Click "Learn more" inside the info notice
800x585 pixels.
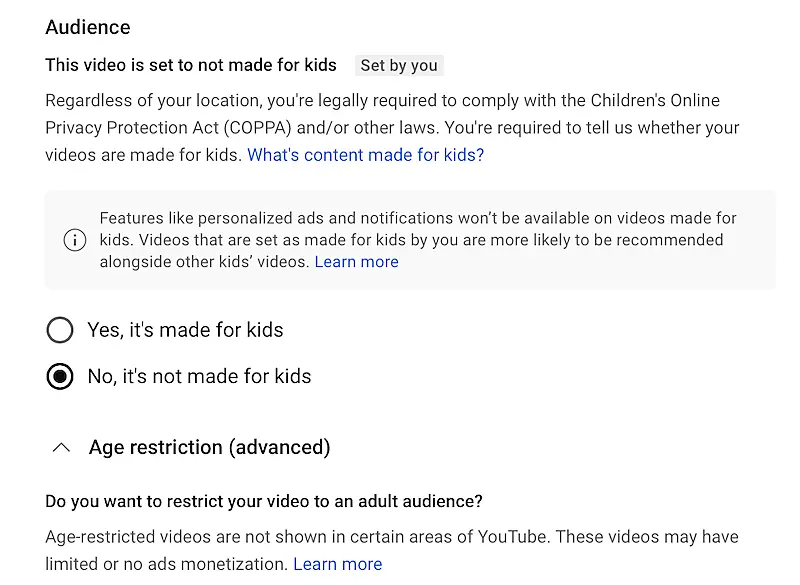tap(356, 262)
